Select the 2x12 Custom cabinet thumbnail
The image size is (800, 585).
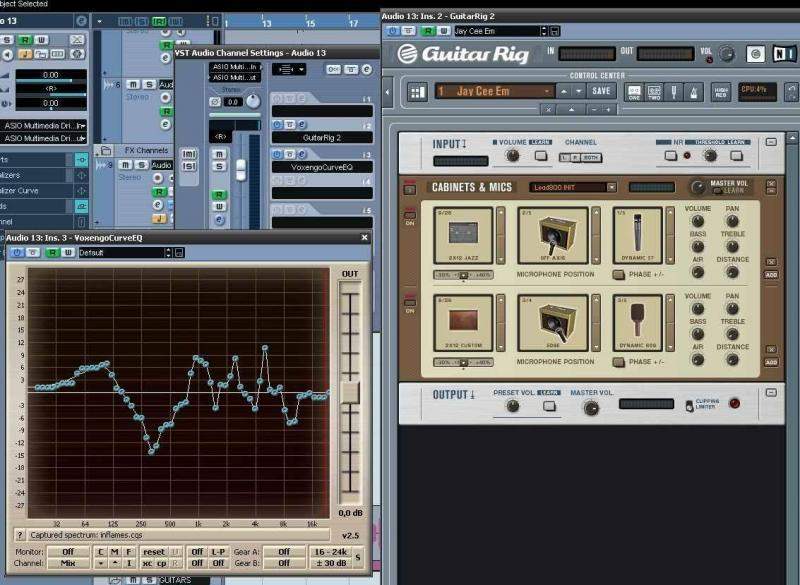pos(463,323)
